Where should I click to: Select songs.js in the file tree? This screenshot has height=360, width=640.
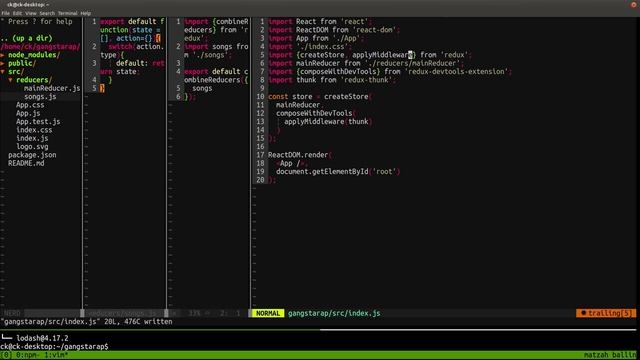(x=40, y=97)
